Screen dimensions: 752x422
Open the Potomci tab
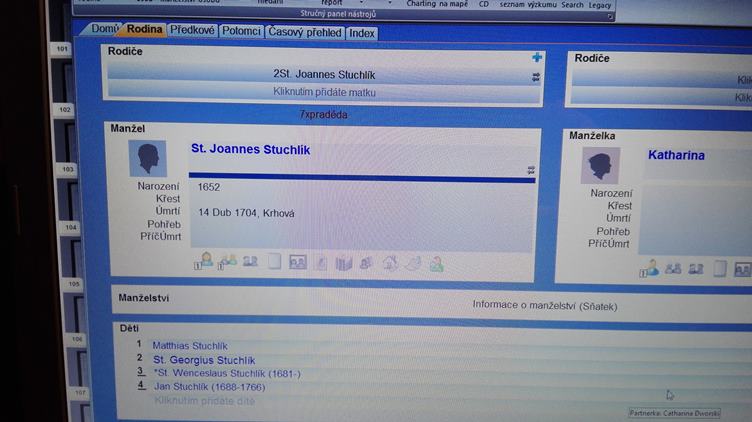coord(241,32)
